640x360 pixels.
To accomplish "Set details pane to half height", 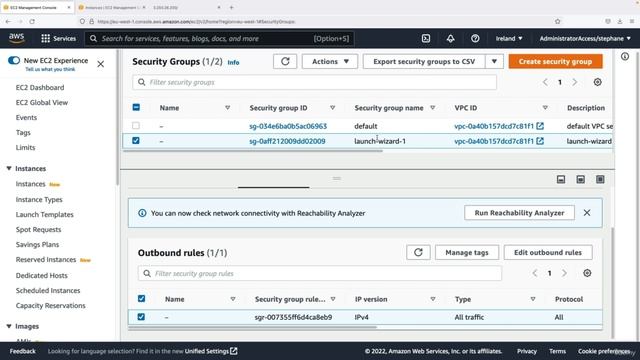I will (x=580, y=179).
